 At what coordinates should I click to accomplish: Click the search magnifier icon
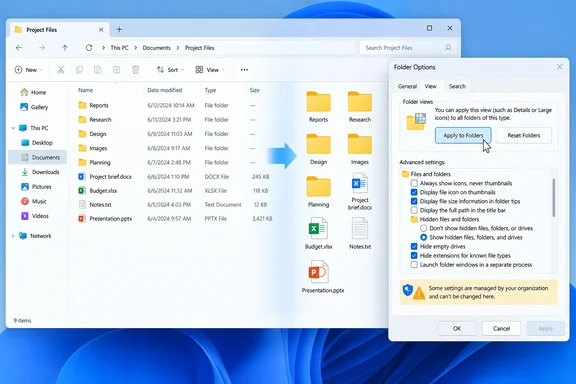tap(448, 48)
